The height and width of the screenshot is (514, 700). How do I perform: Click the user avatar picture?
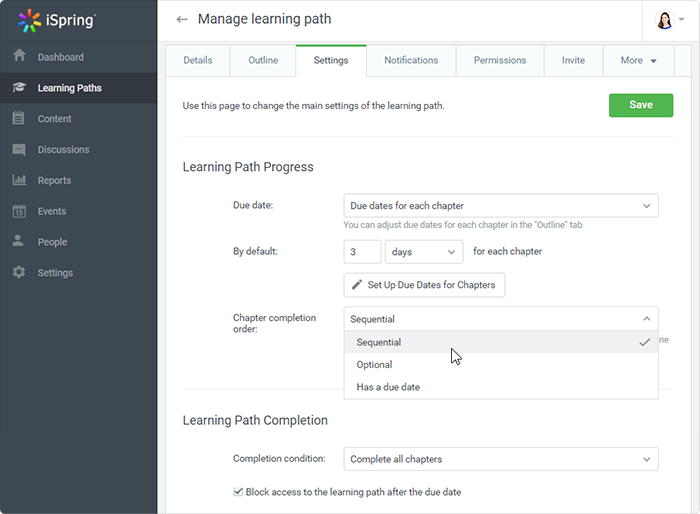[664, 20]
